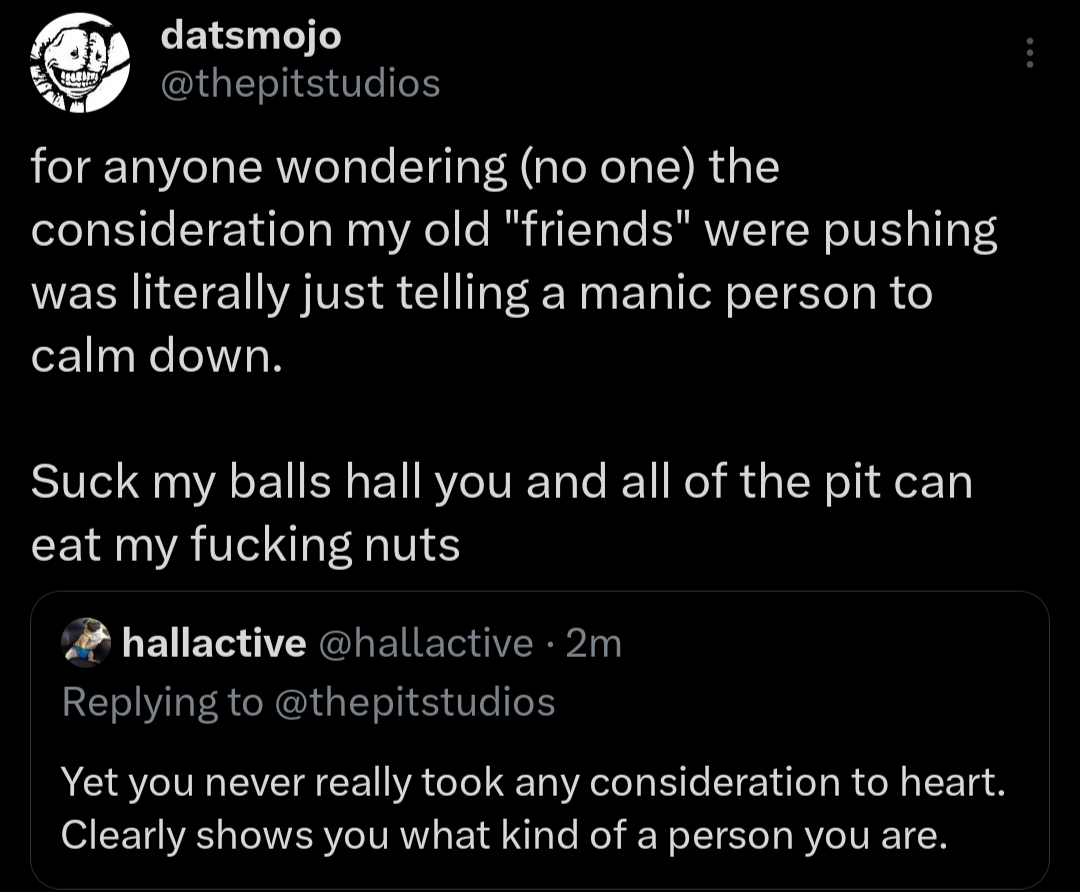This screenshot has height=892, width=1080.
Task: Select the "was literally just telling" line
Action: click(480, 294)
